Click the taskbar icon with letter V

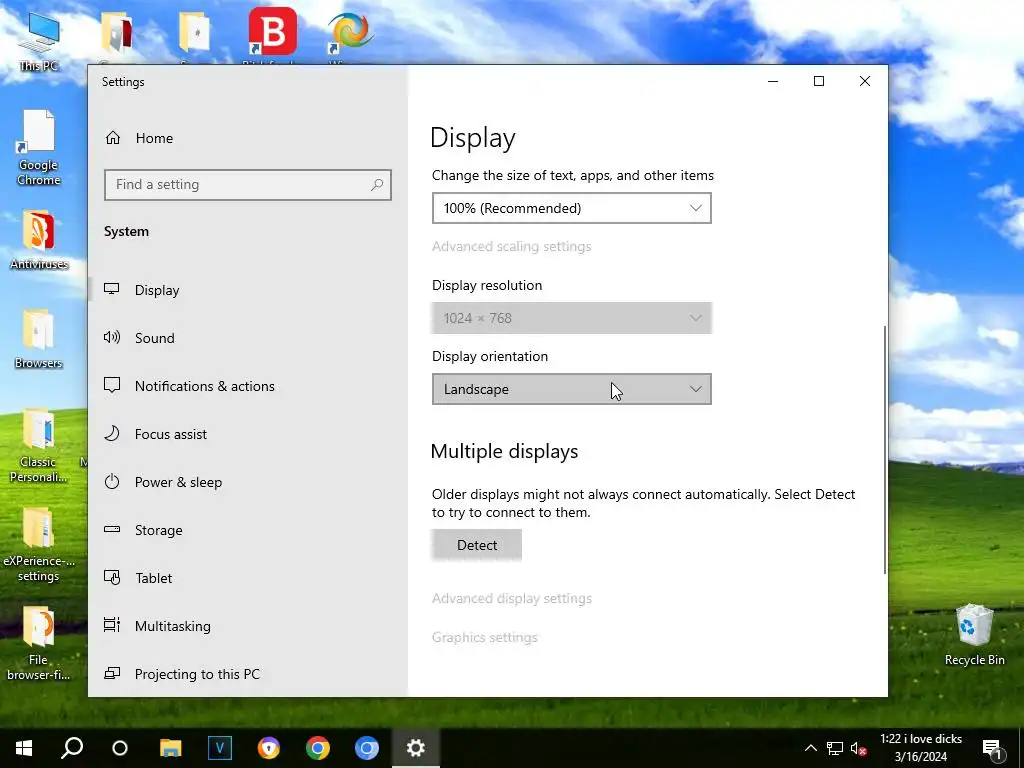point(219,748)
